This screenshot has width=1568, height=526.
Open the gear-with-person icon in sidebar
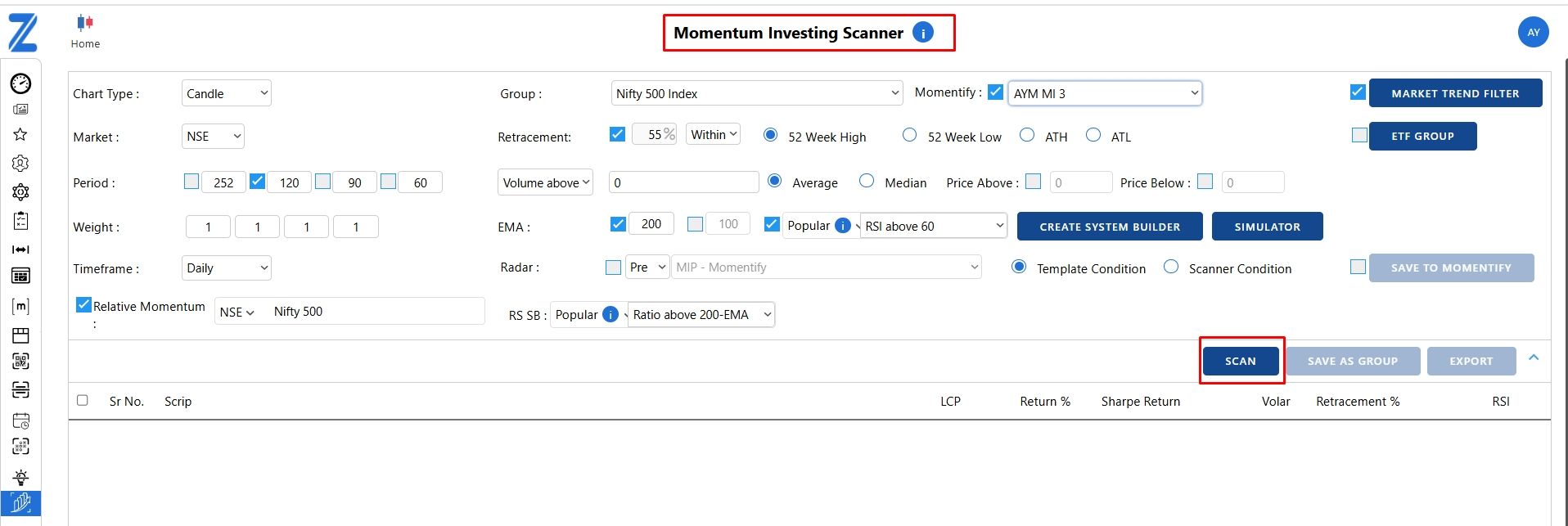click(x=20, y=164)
